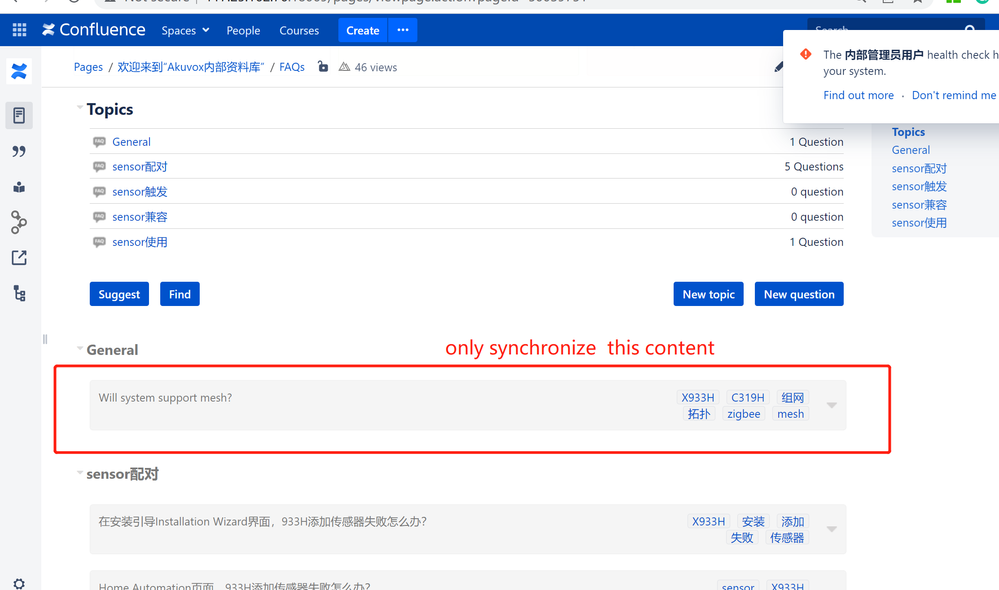Open the app switcher grid icon

pyautogui.click(x=18, y=30)
